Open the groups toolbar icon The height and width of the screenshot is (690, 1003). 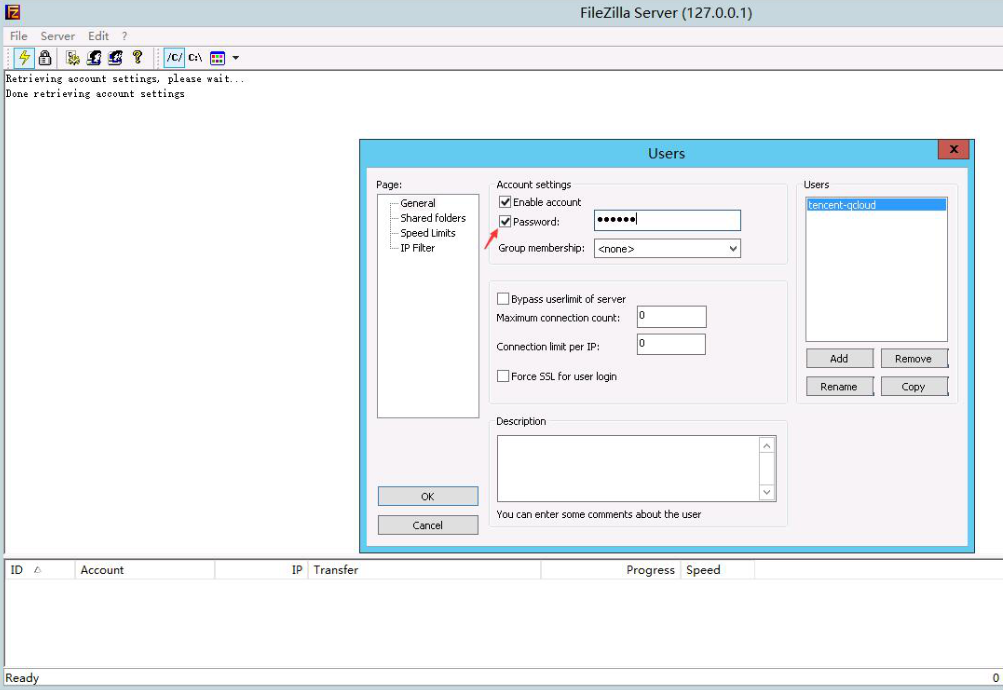coord(115,58)
